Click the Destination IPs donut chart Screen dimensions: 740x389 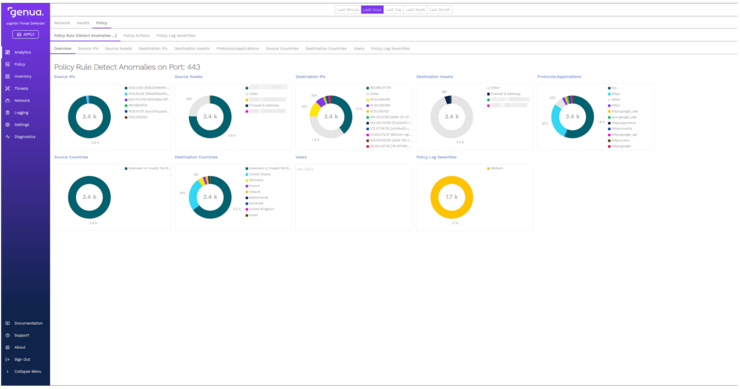tap(331, 117)
